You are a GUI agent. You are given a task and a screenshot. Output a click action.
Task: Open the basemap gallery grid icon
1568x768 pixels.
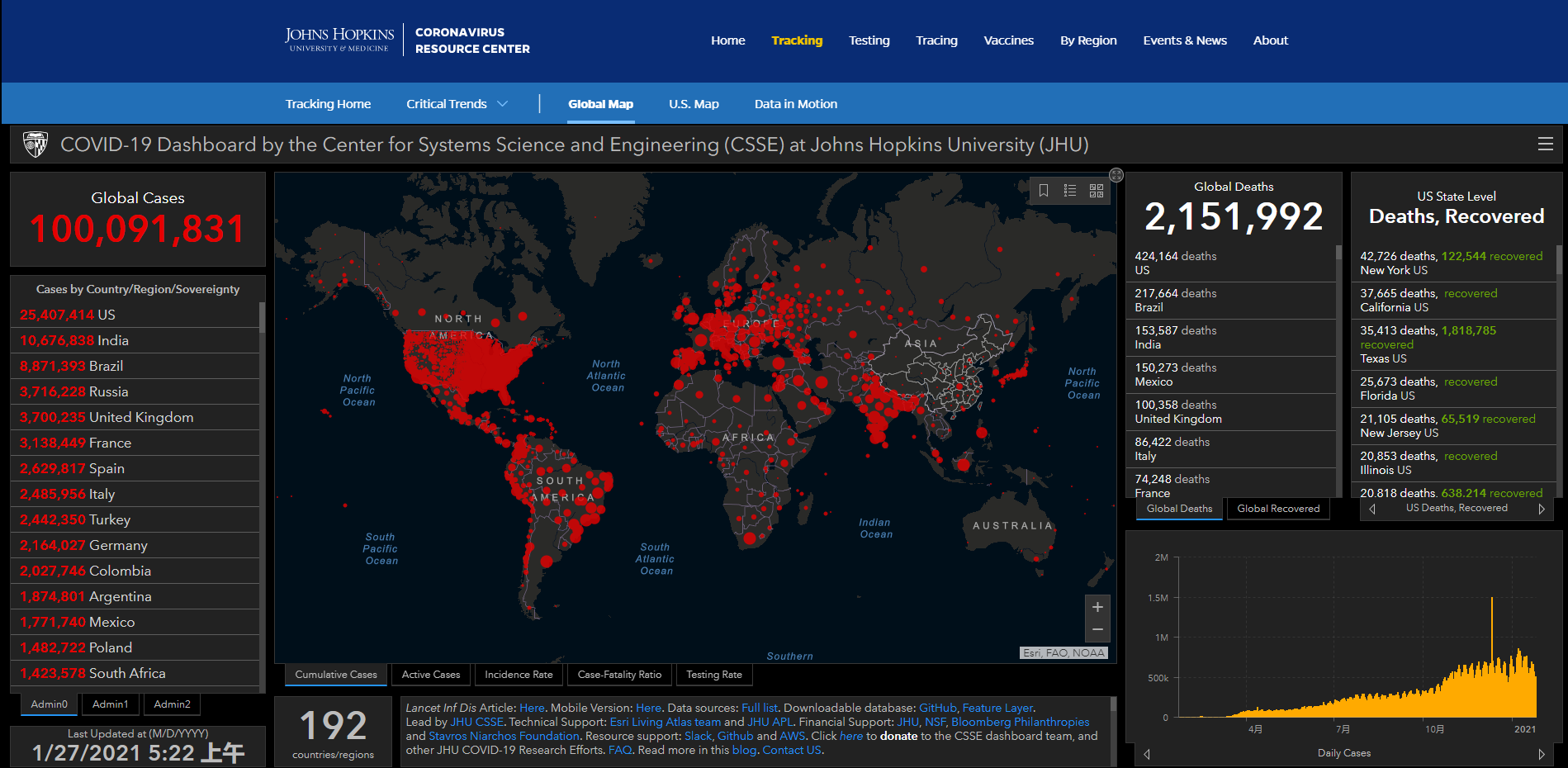[x=1097, y=191]
